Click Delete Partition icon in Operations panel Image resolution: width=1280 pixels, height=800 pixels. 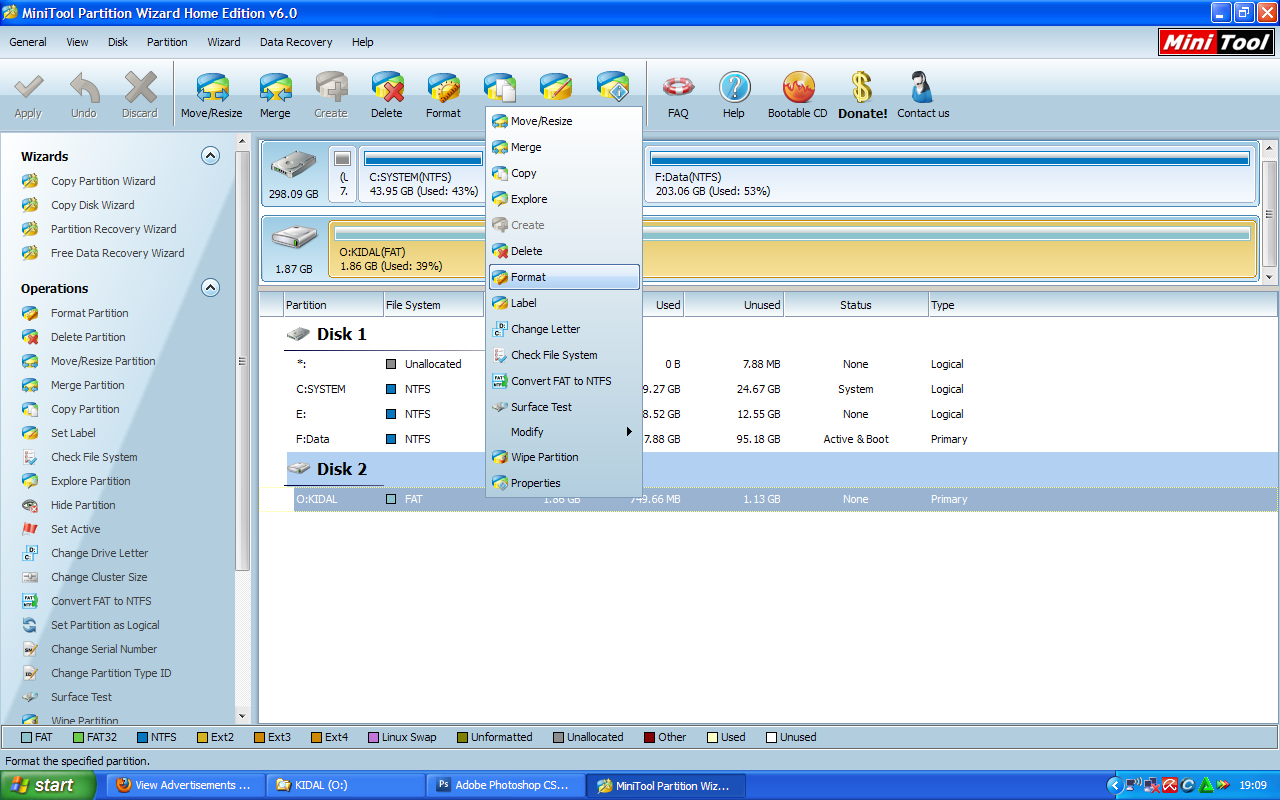coord(30,337)
